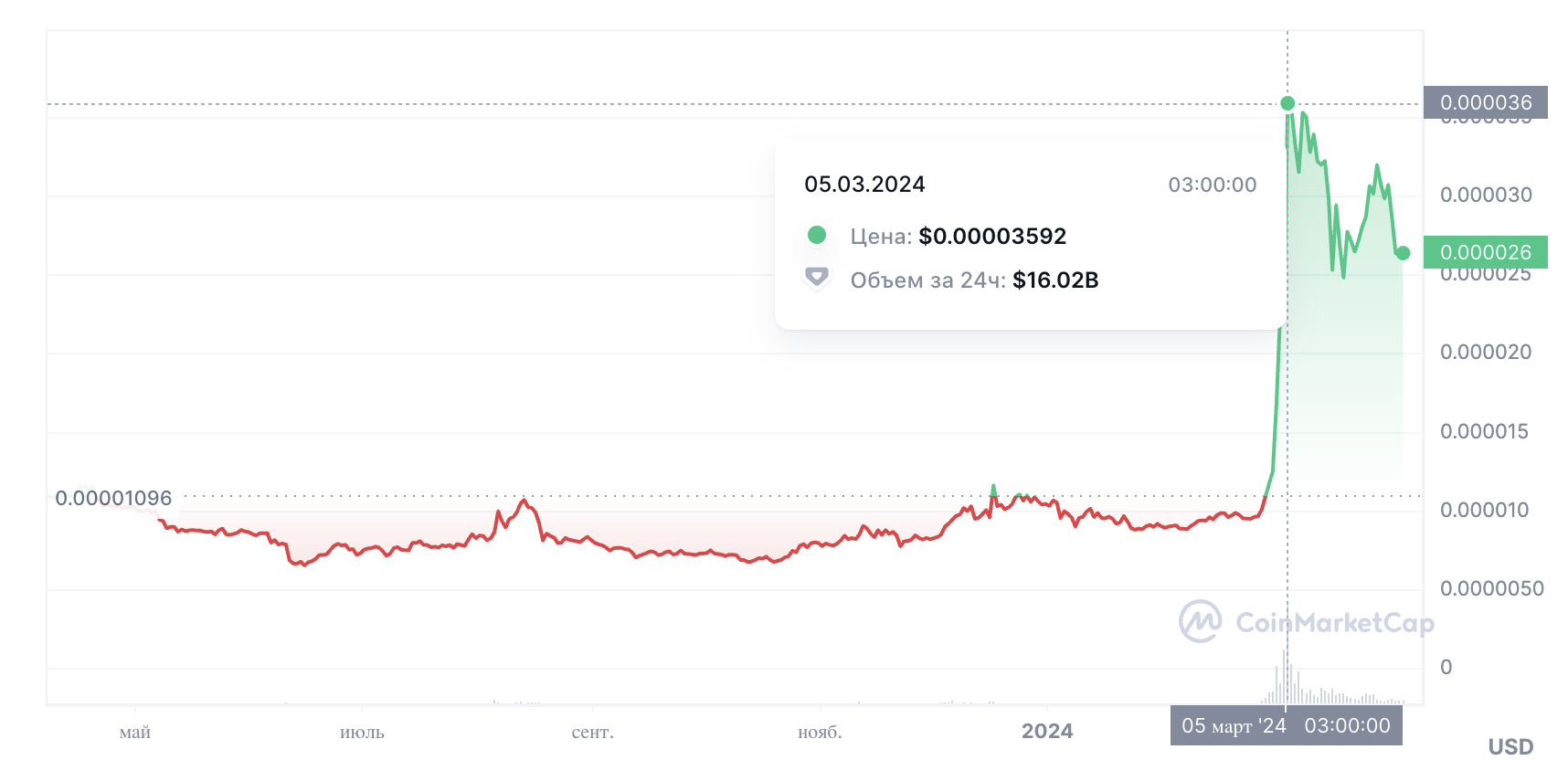Click the tooltip time 03:00:00
The height and width of the screenshot is (771, 1568).
(1213, 185)
